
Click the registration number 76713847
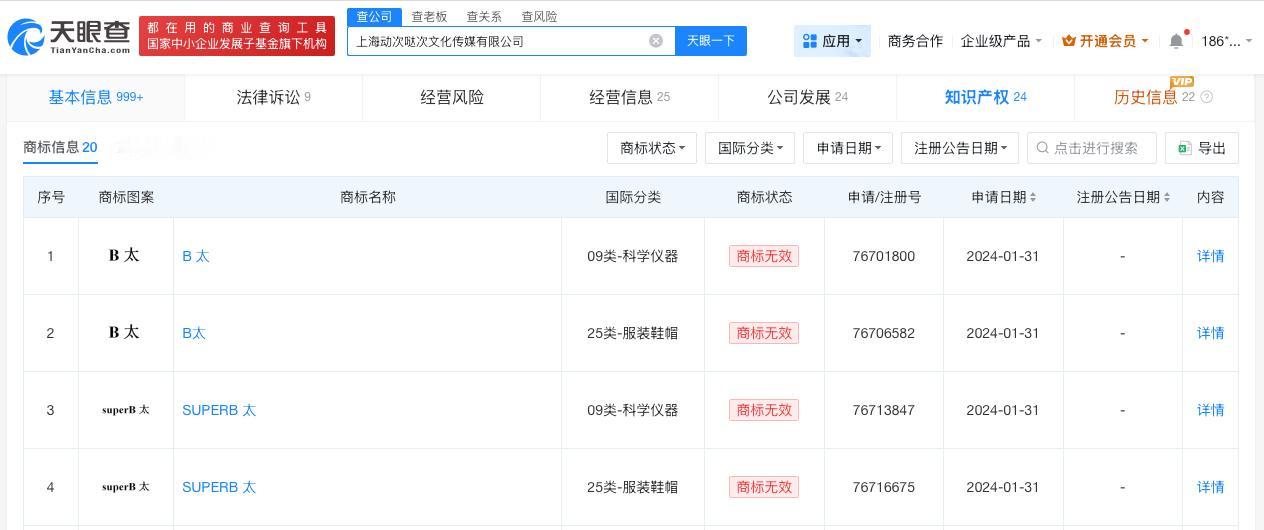click(x=884, y=410)
